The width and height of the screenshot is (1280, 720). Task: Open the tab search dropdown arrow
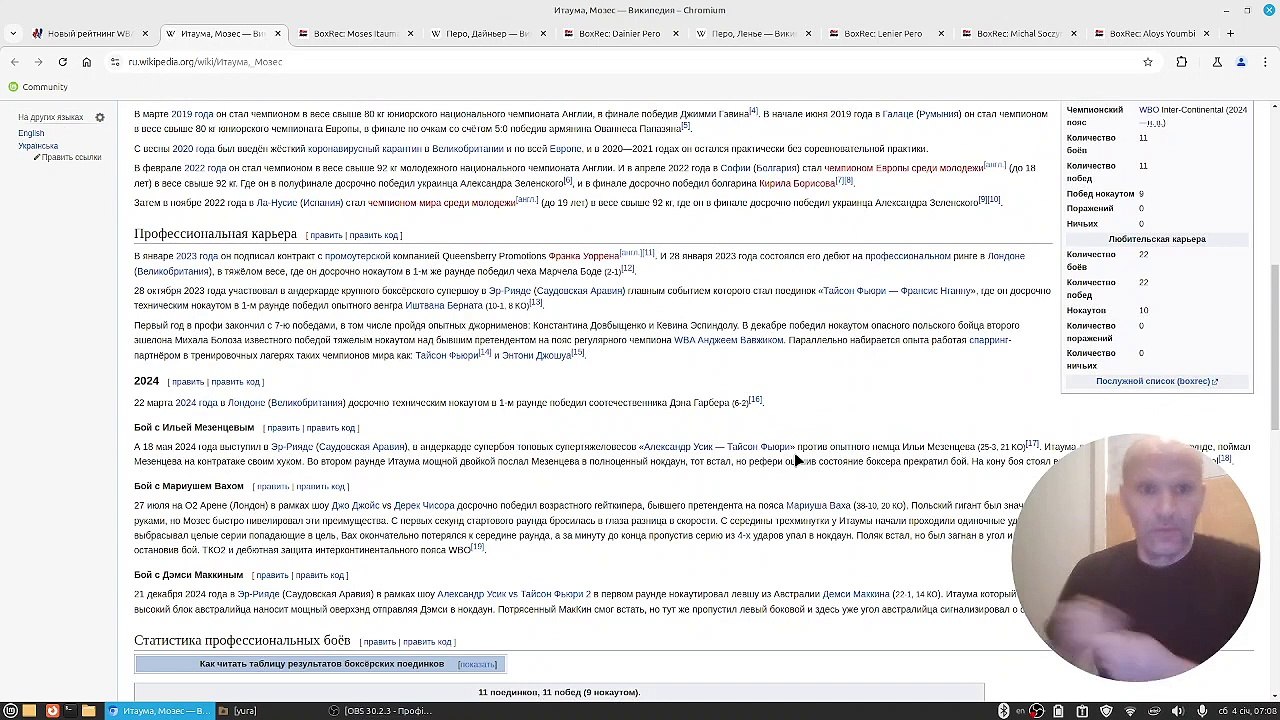[13, 33]
